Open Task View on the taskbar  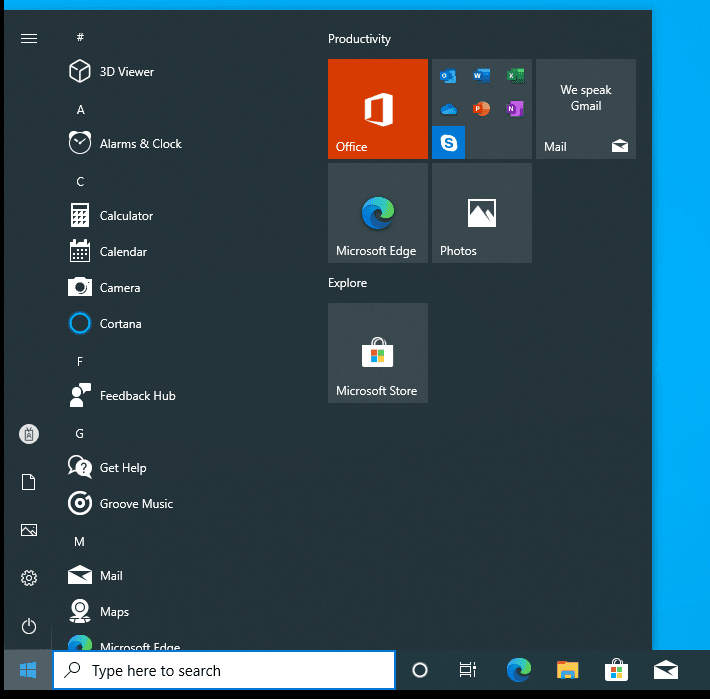tap(467, 670)
